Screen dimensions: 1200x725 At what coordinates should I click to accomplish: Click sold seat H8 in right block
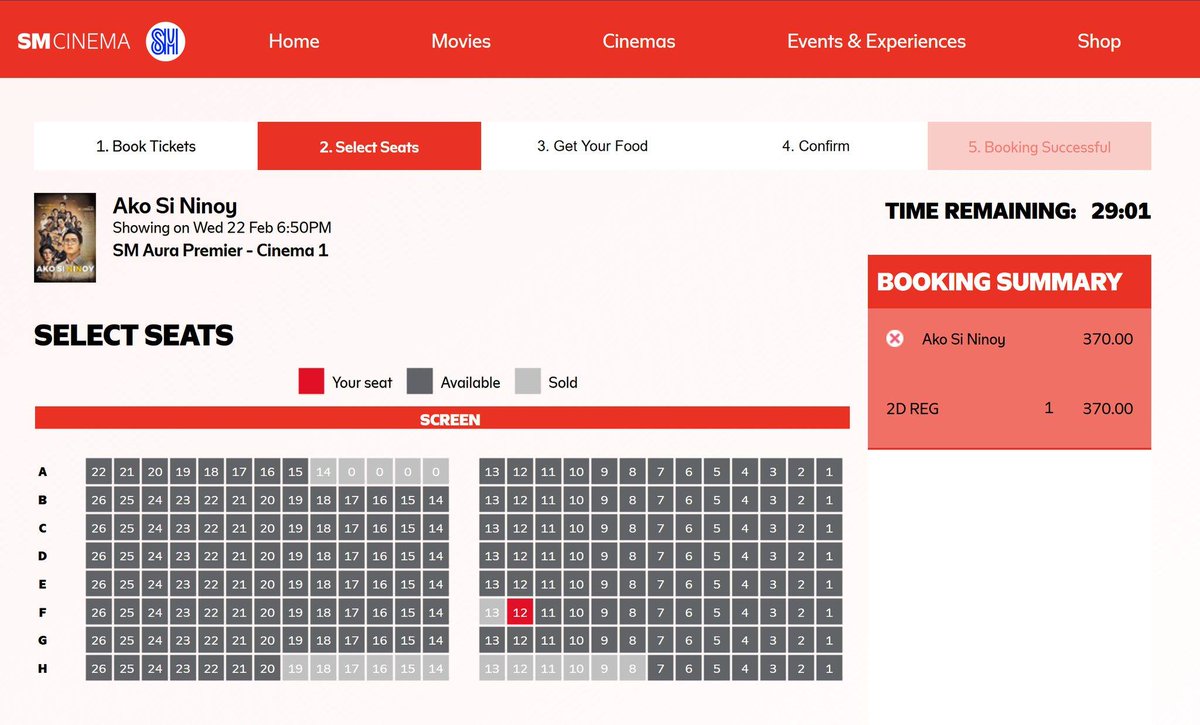pyautogui.click(x=632, y=668)
